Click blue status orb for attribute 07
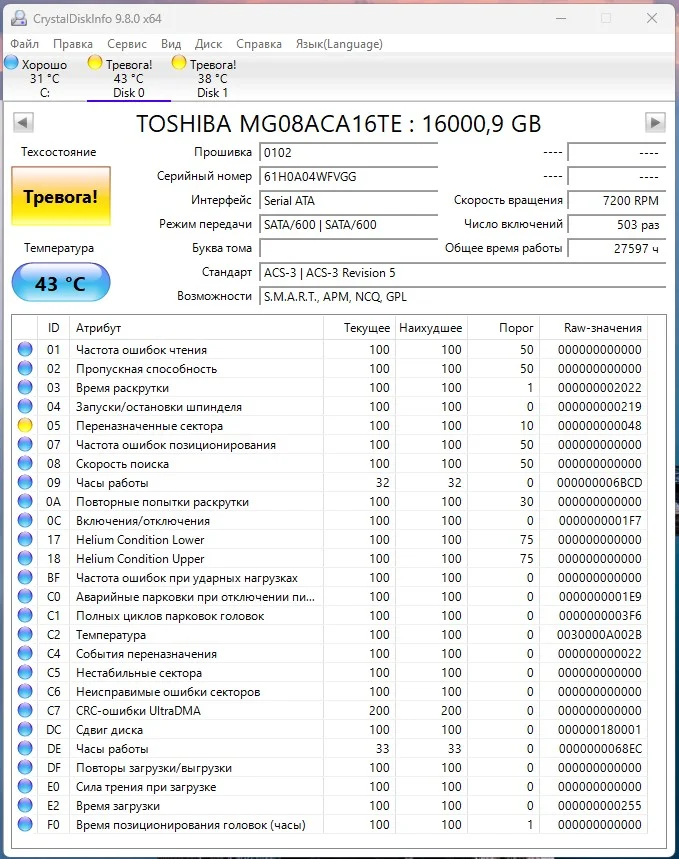This screenshot has height=859, width=679. point(25,444)
